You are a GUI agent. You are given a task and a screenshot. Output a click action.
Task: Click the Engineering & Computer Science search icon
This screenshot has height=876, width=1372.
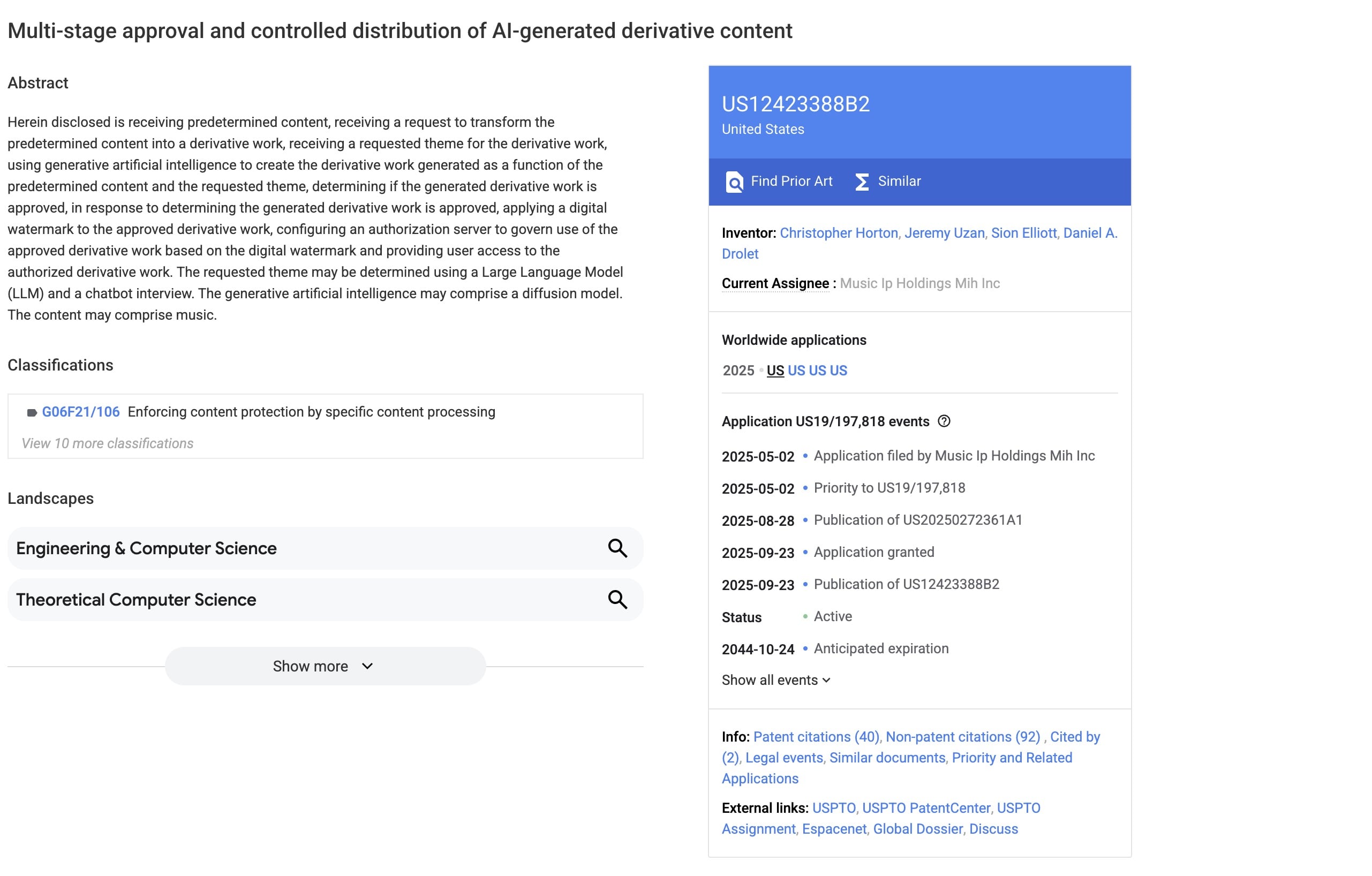(x=617, y=548)
